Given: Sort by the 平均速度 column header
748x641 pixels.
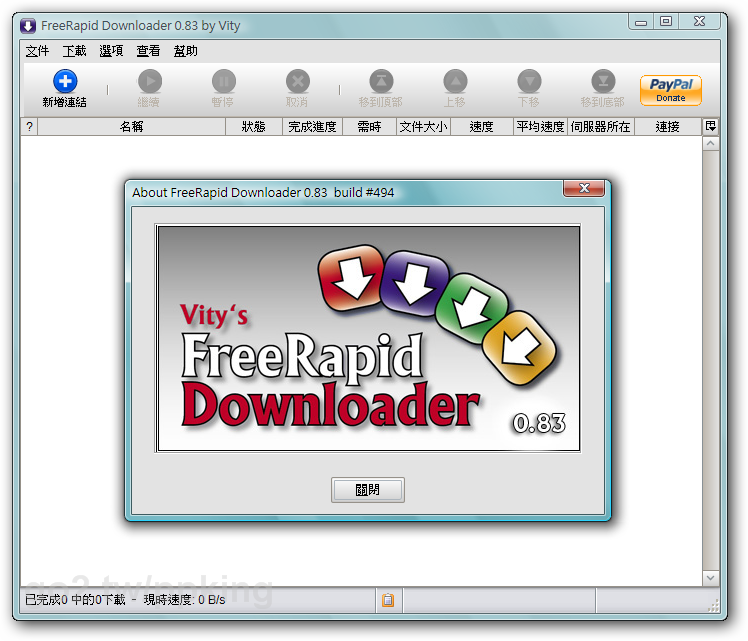Looking at the screenshot, I should click(540, 127).
